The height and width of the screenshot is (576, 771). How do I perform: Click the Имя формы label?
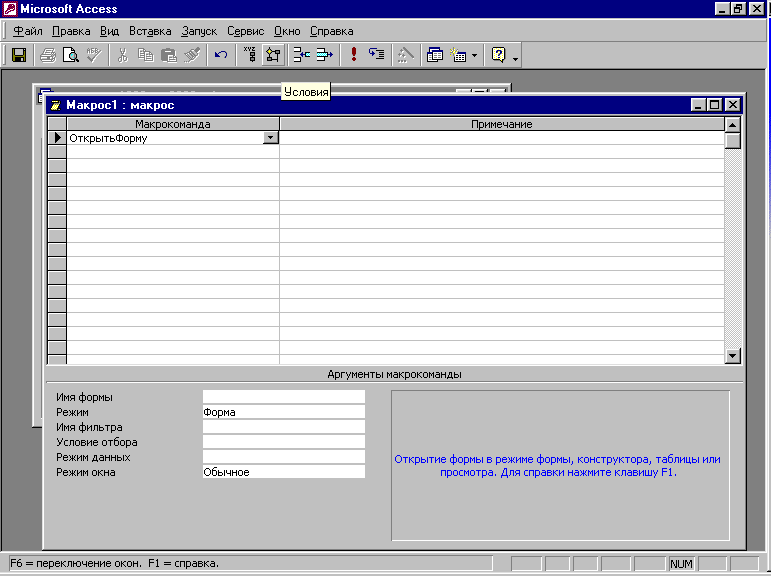tap(84, 397)
